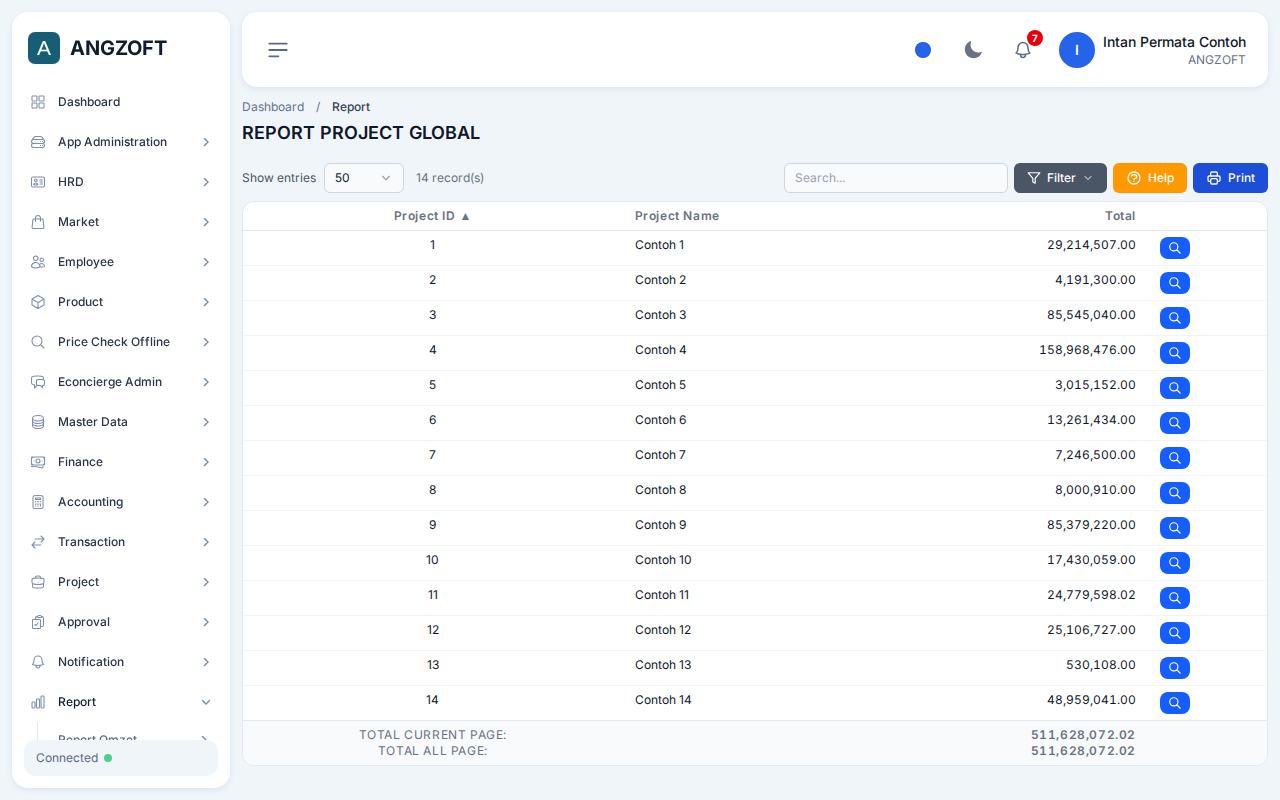Click the Connected status indicator
This screenshot has width=1280, height=800.
(x=121, y=758)
